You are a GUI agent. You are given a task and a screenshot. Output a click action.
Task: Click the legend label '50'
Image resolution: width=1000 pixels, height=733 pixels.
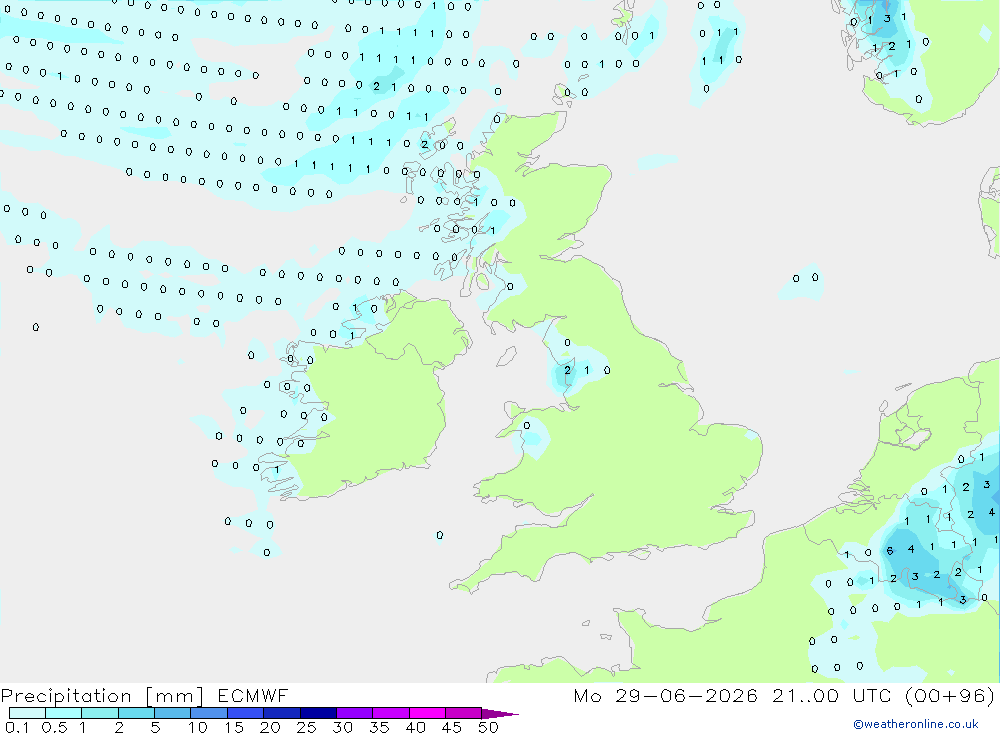tap(488, 727)
